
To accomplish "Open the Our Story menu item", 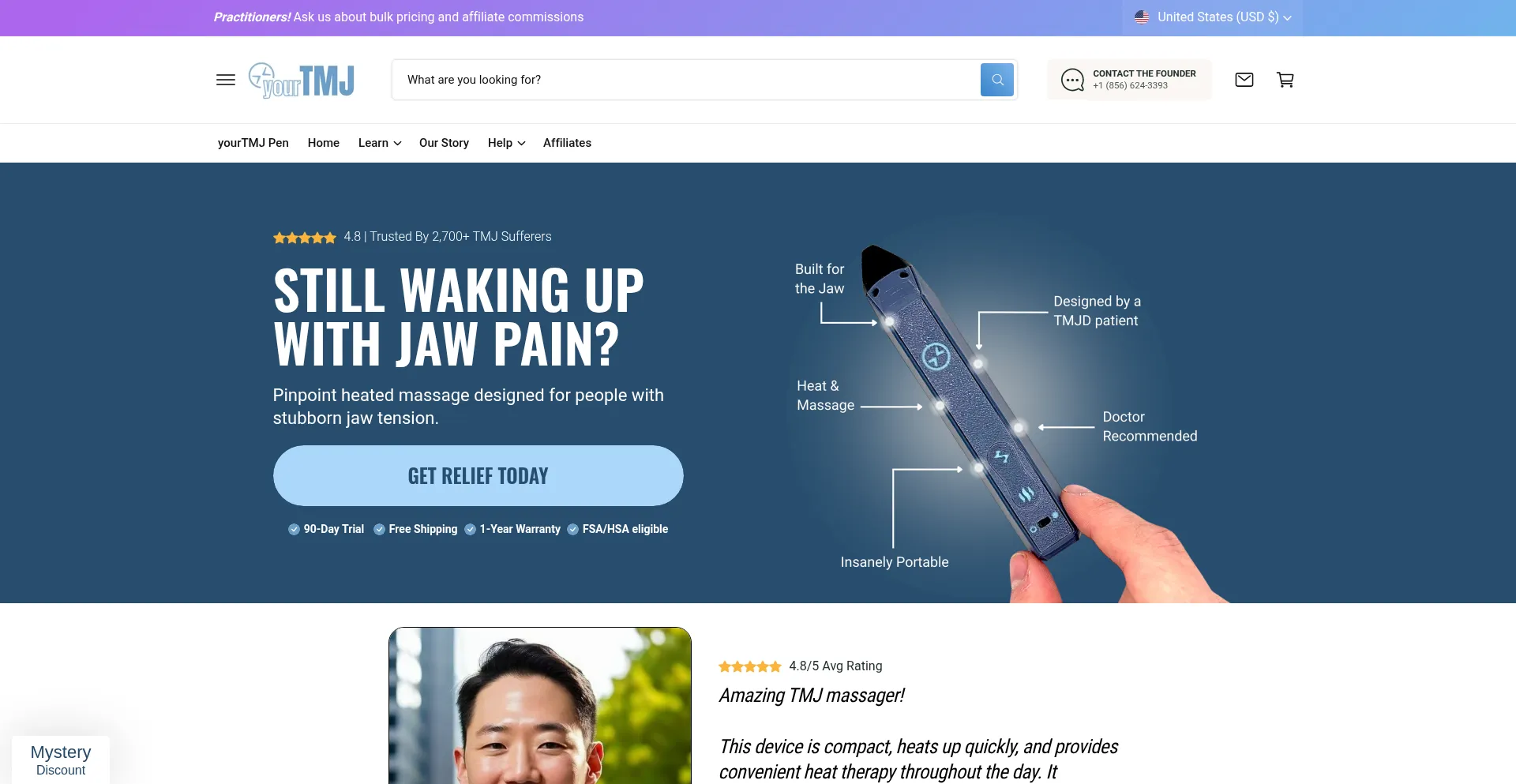I will pyautogui.click(x=444, y=143).
